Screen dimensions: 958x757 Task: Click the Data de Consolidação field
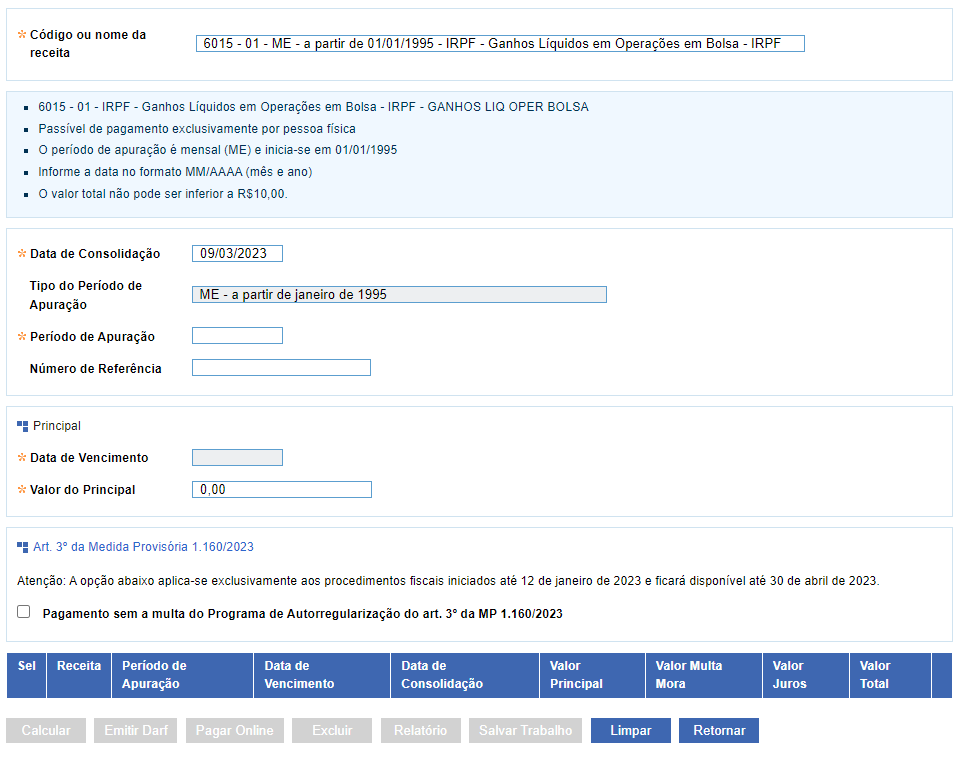pos(237,254)
